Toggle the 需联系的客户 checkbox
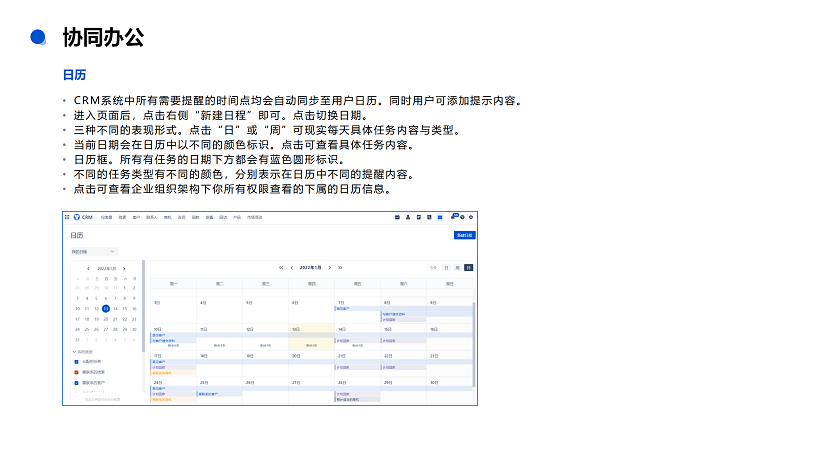Viewport: 820px width, 461px height. (x=76, y=383)
